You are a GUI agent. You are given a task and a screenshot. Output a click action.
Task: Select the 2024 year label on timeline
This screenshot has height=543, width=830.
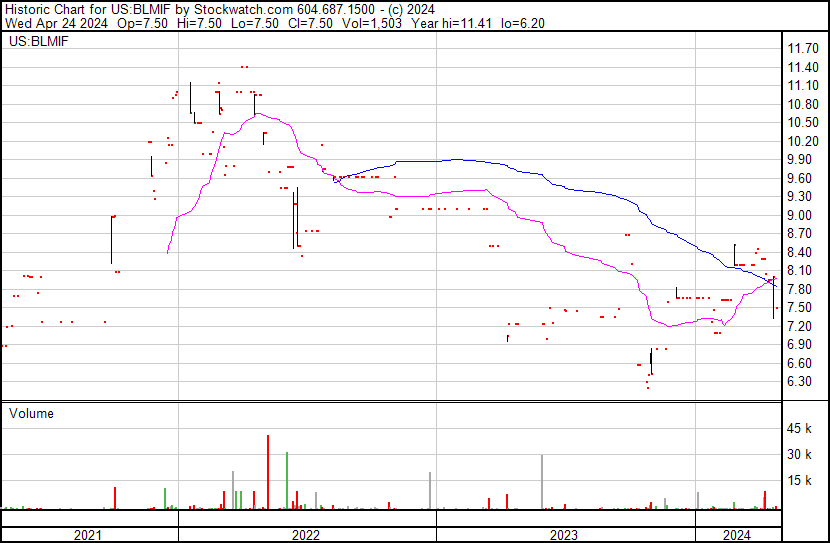737,535
